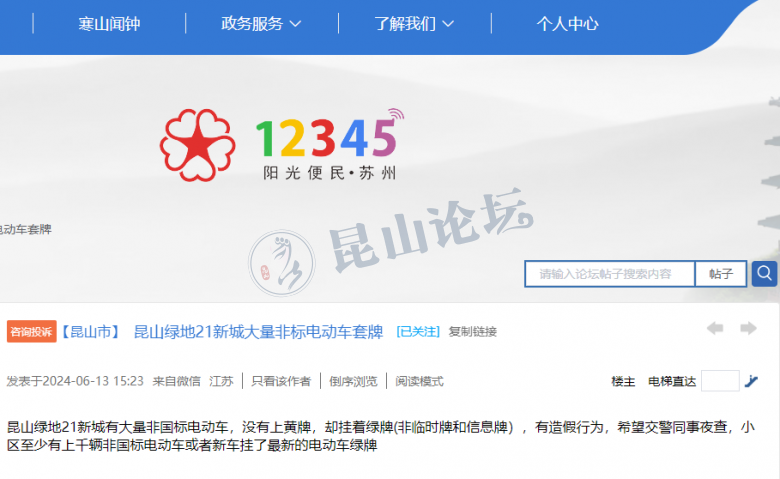Go to previous post with left arrow
This screenshot has width=780, height=479.
715,328
